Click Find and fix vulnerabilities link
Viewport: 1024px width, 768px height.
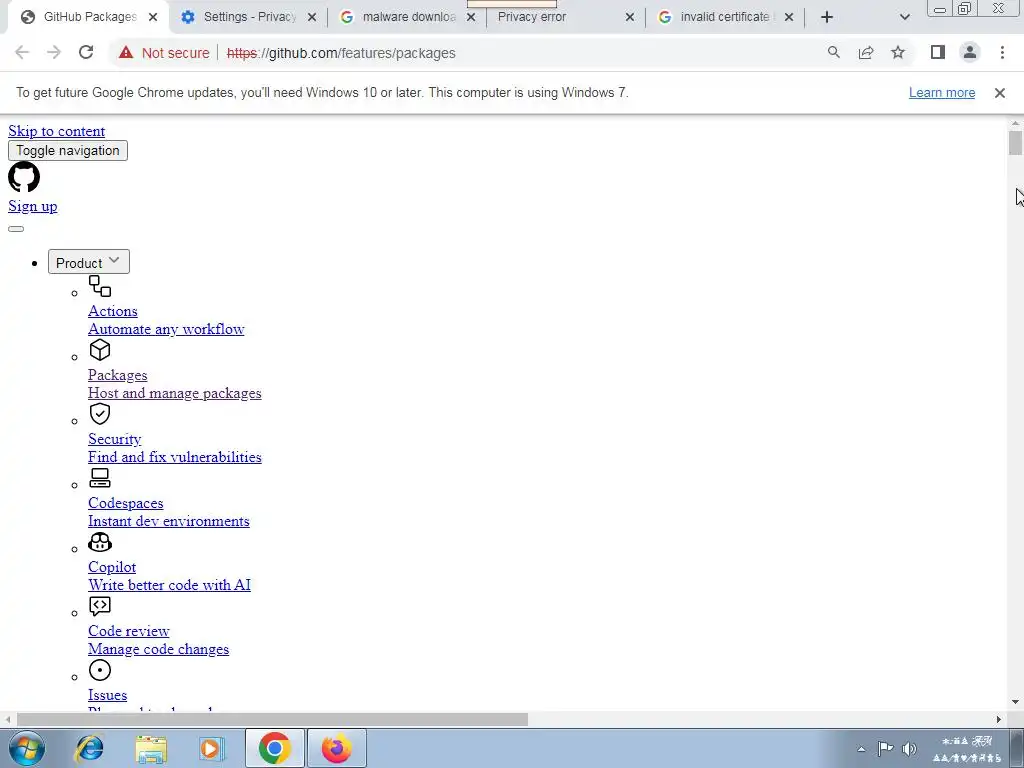(174, 457)
